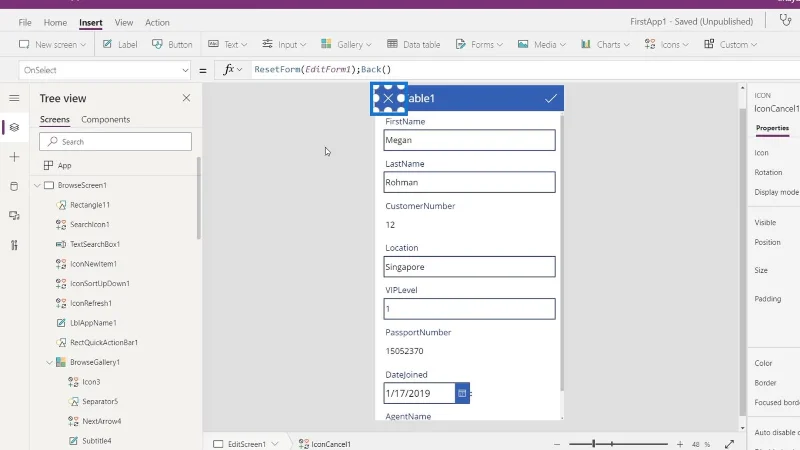Image resolution: width=800 pixels, height=450 pixels.
Task: Click the LastName field with Rohman
Action: click(469, 182)
